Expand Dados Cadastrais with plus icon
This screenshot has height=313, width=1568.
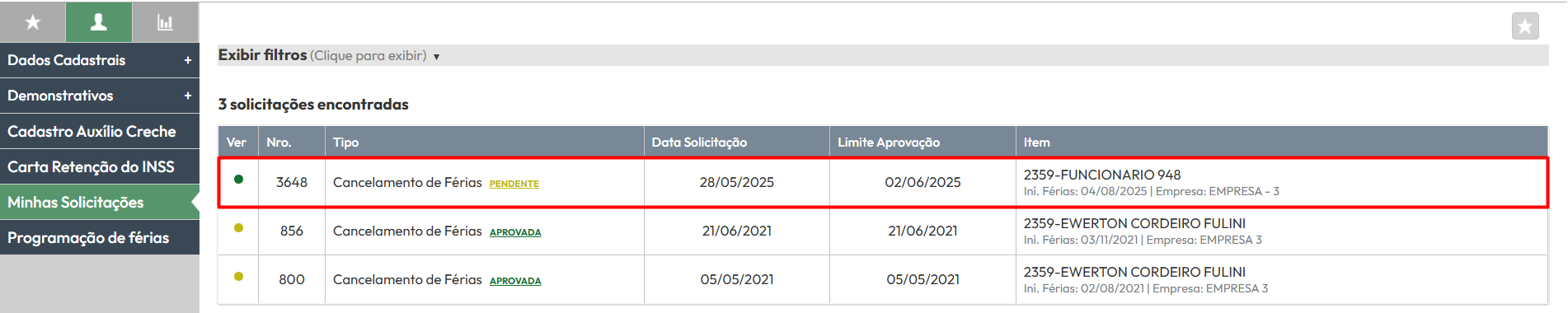click(x=188, y=60)
